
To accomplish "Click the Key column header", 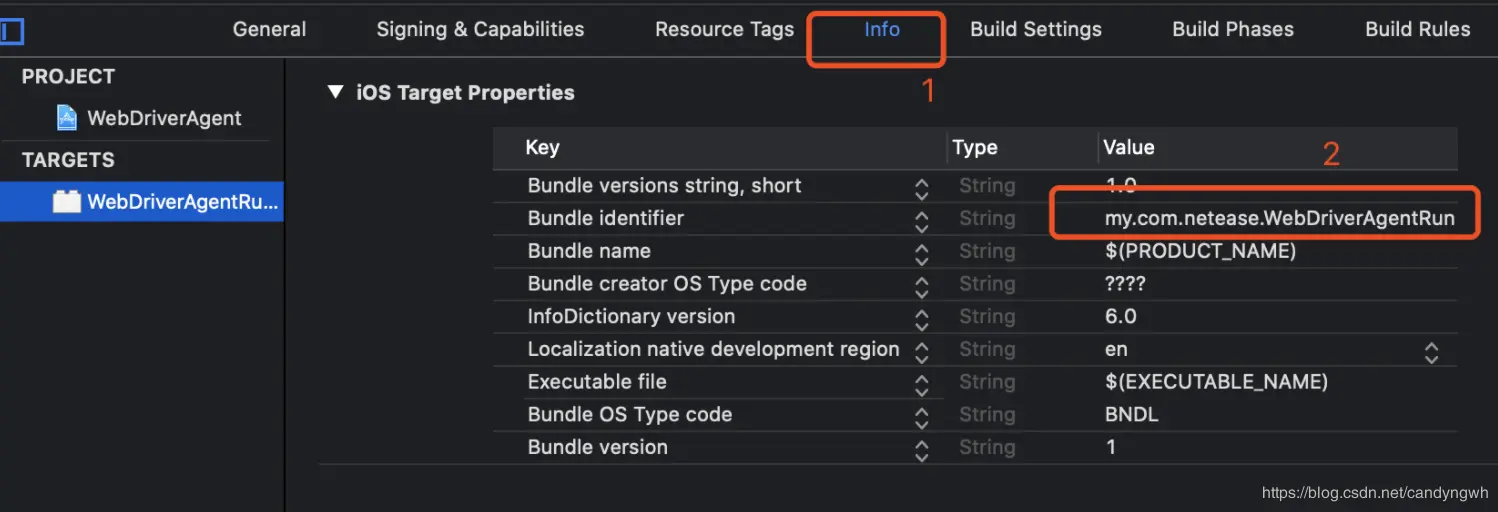I will [x=542, y=148].
